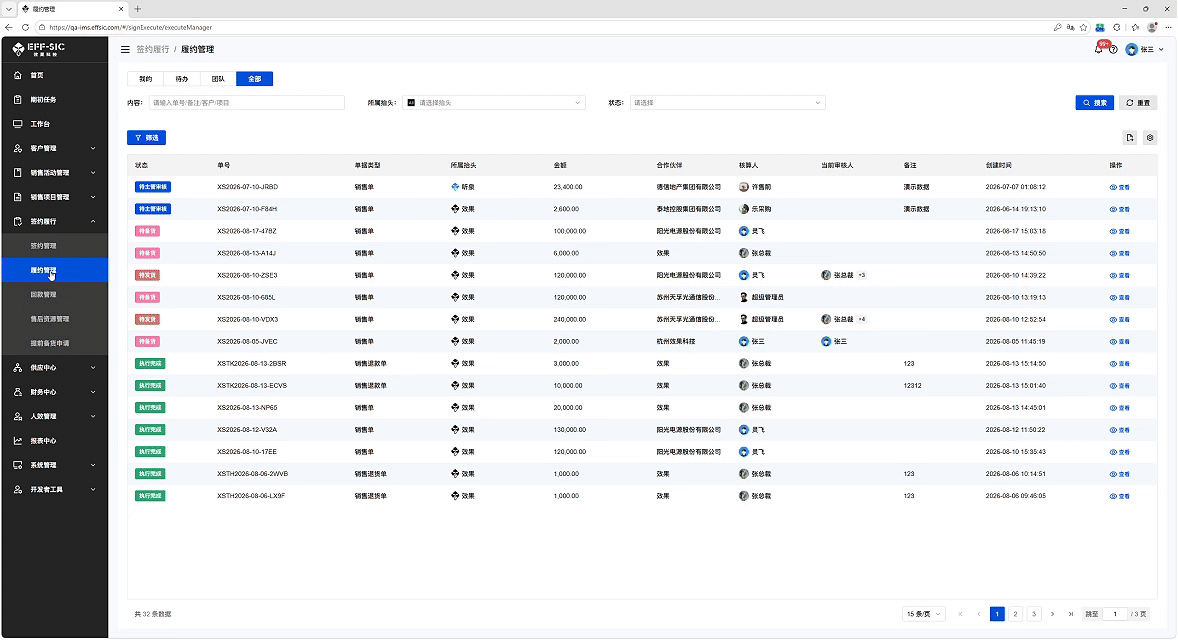Reload the page with browser refresh icon
The height and width of the screenshot is (640, 1178).
tap(26, 27)
